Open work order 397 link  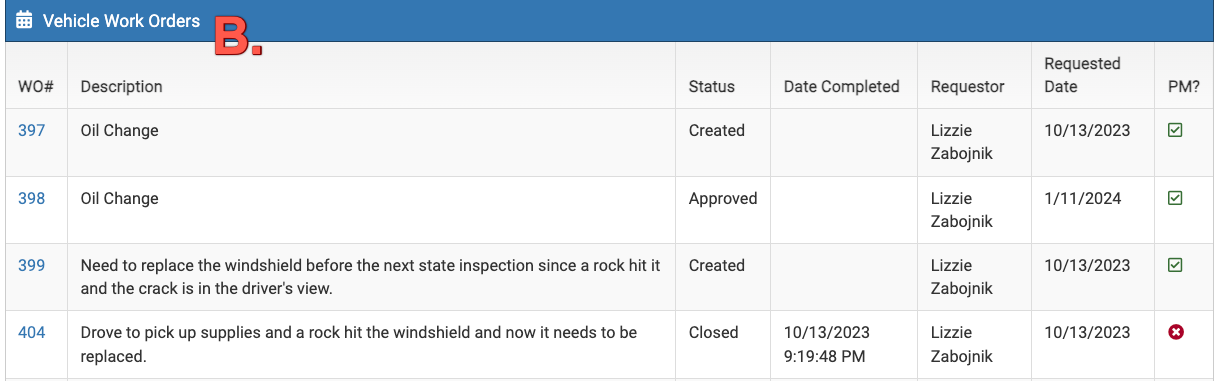32,130
